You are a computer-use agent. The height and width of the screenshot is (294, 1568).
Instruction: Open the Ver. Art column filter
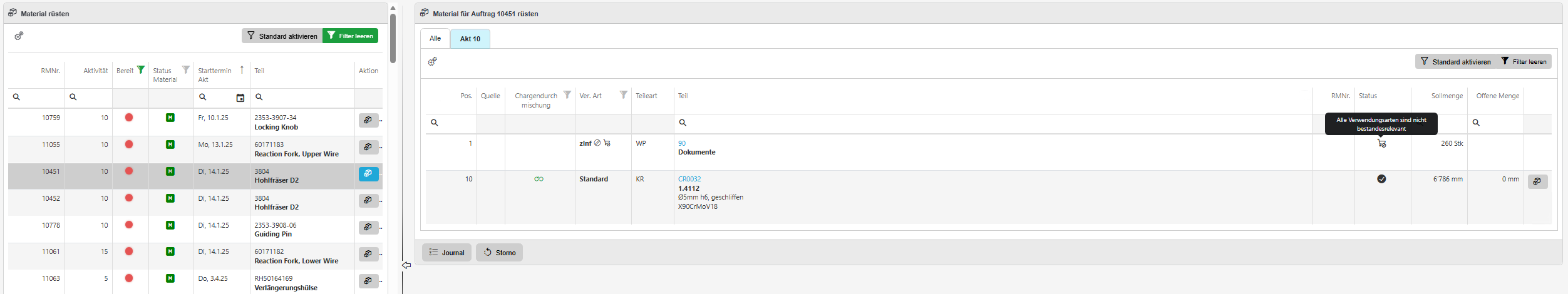pos(623,95)
